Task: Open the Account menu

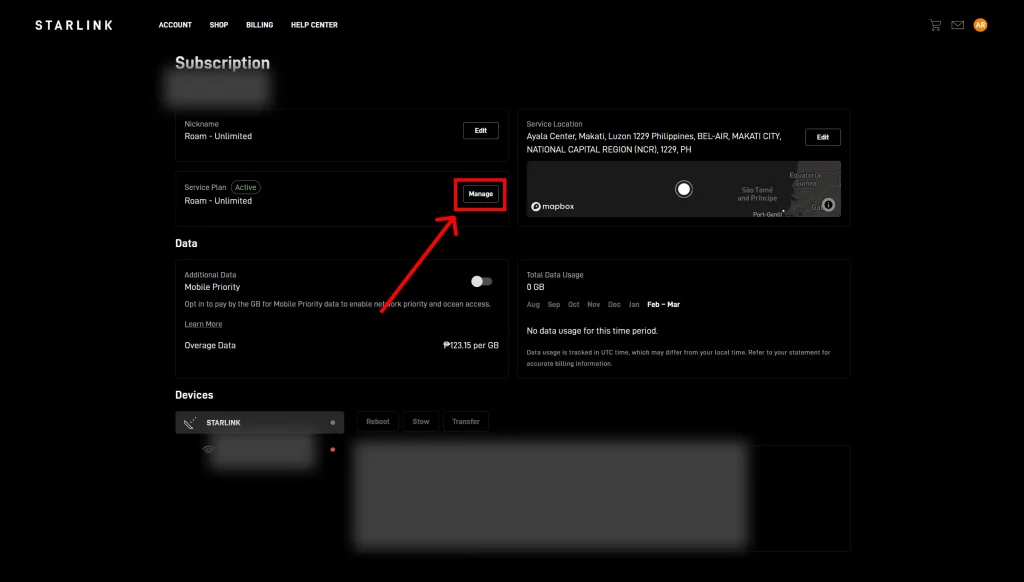Action: (175, 25)
